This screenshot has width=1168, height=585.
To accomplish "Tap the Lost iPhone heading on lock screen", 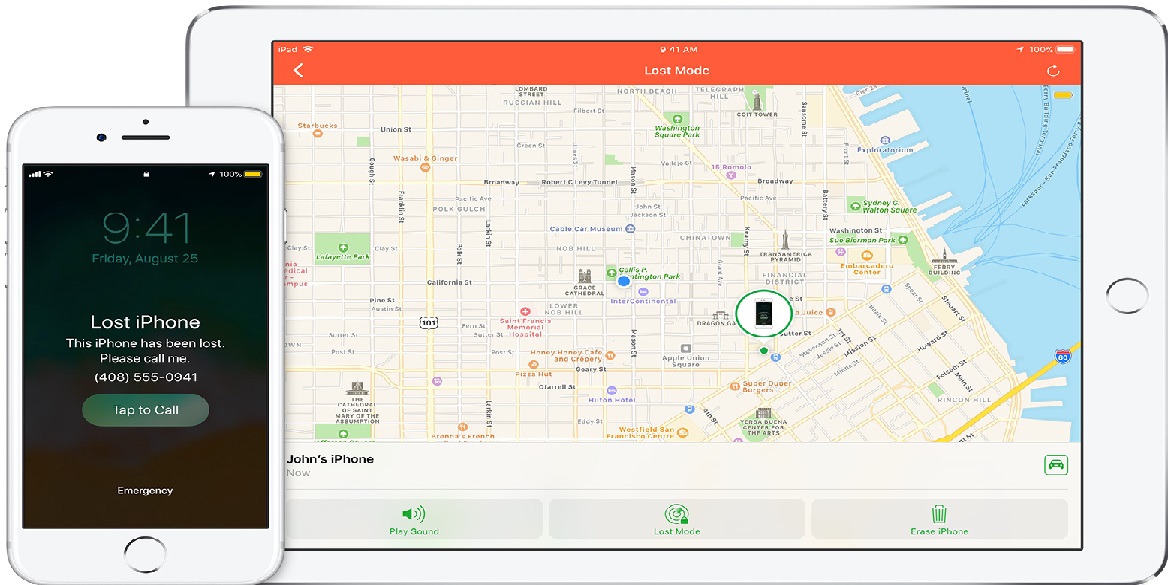I will pyautogui.click(x=145, y=322).
